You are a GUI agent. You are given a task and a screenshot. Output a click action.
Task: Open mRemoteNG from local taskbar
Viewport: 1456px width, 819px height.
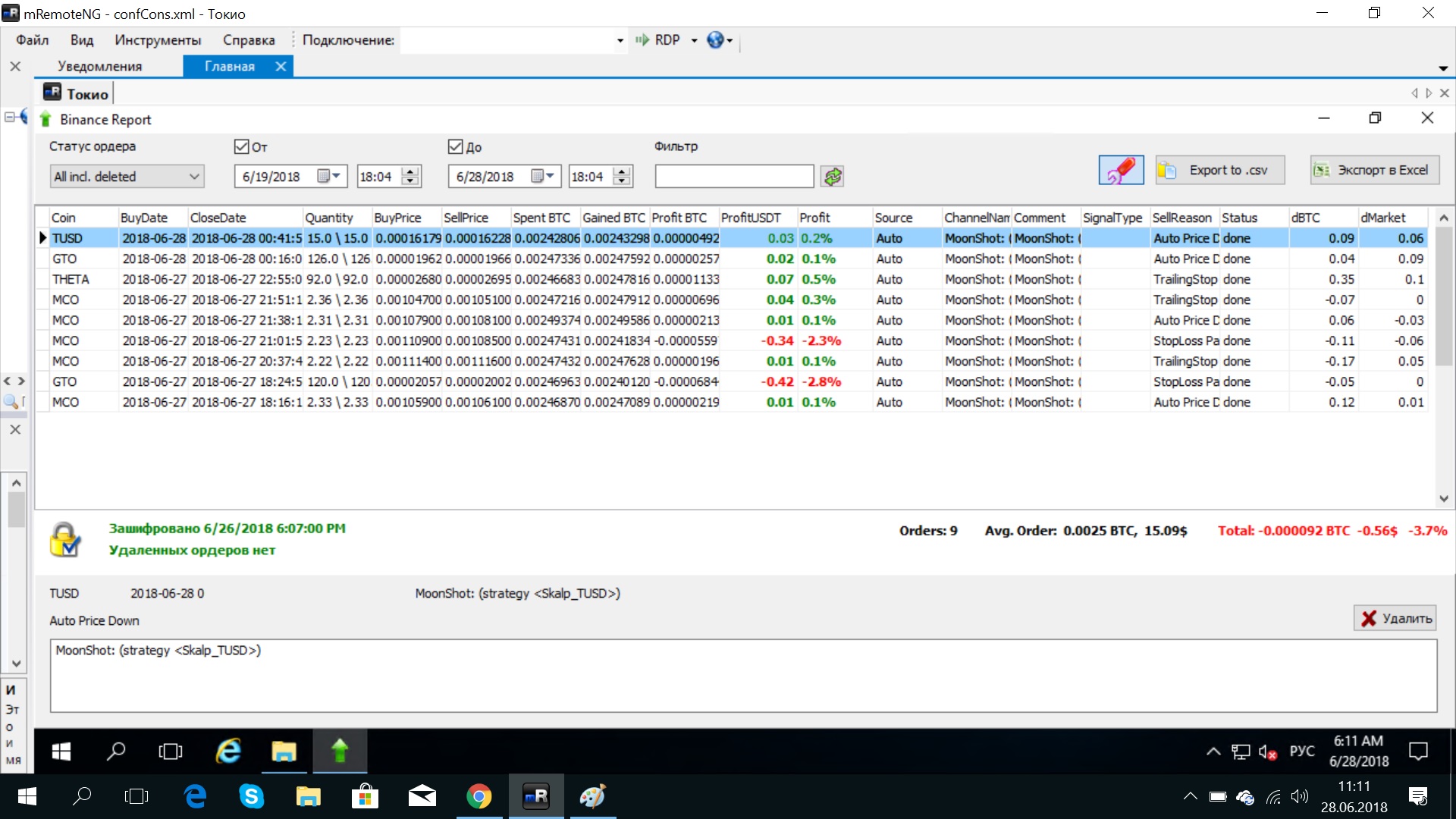pyautogui.click(x=536, y=796)
